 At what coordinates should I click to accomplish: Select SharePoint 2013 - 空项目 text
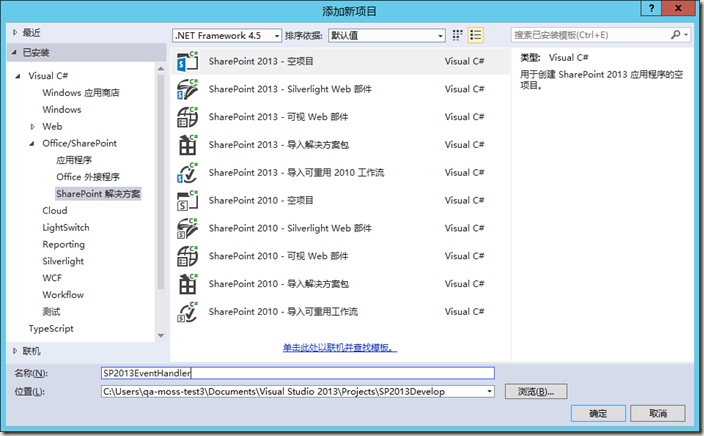pyautogui.click(x=261, y=61)
